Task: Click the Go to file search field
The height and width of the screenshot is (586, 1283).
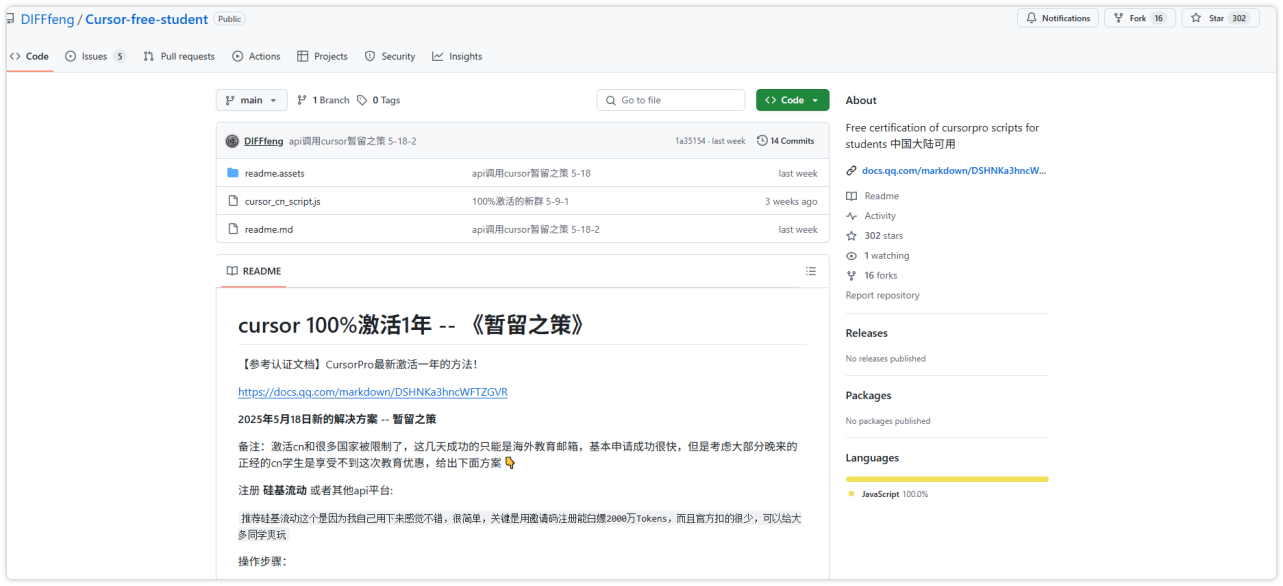Action: coord(671,100)
